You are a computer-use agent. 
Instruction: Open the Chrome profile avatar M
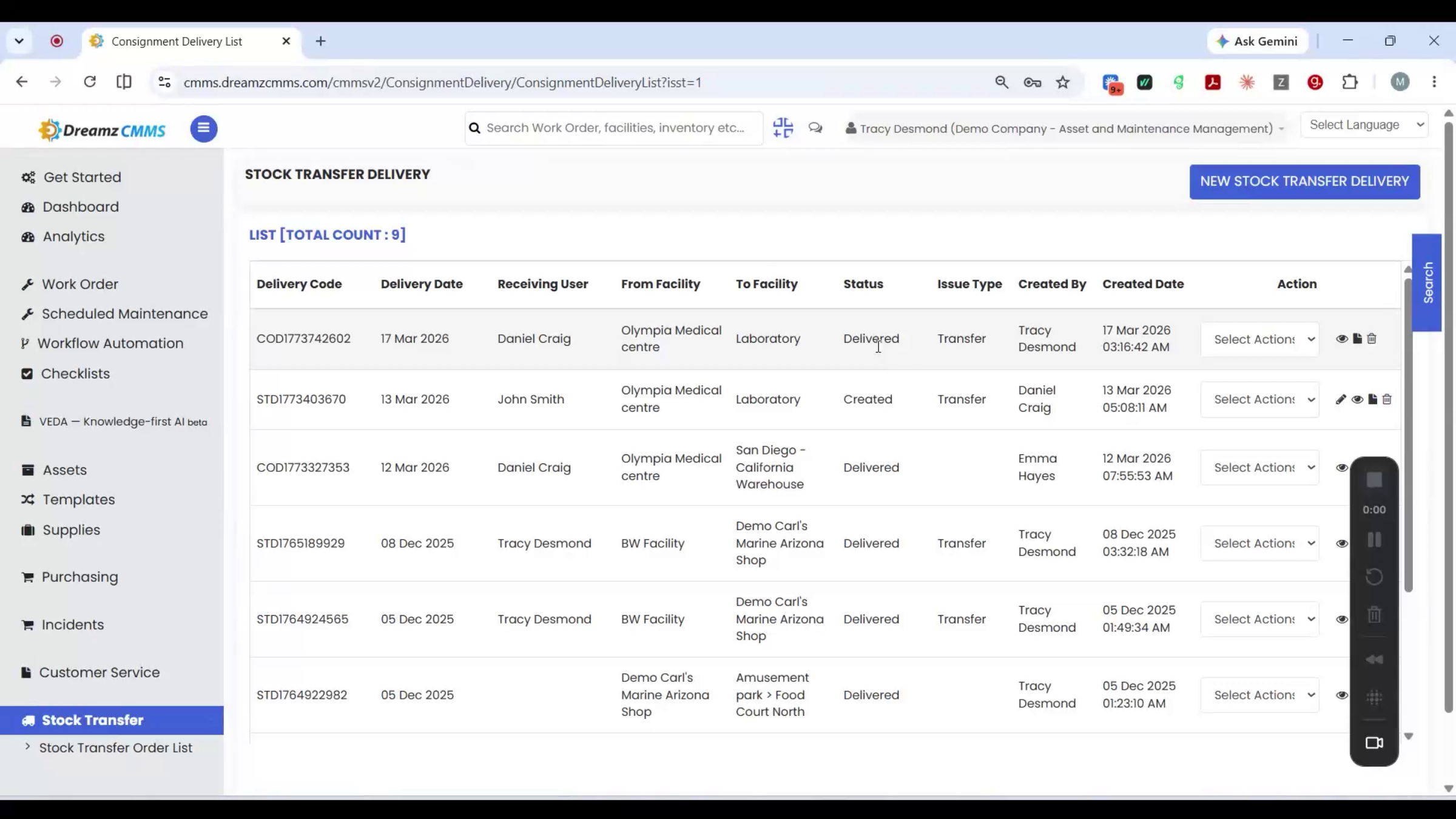click(1400, 82)
